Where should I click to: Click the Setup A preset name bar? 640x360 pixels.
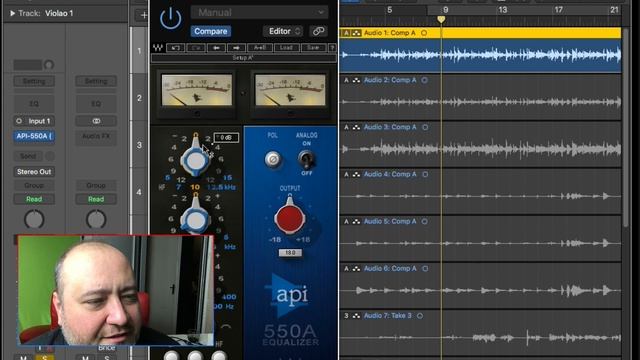pyautogui.click(x=244, y=58)
